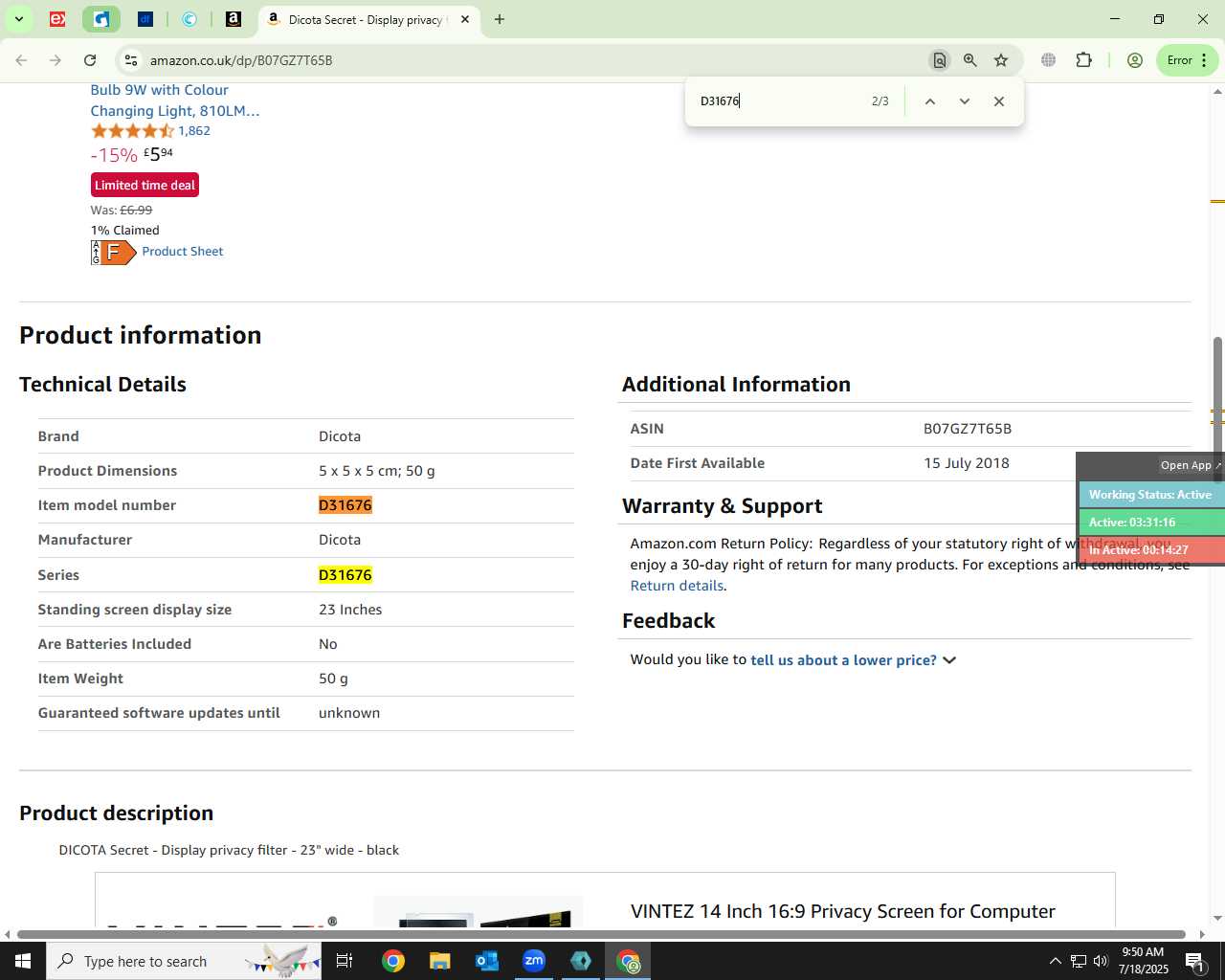Switch to the black Amazon icon tab
Screen dimensions: 1225x980
(234, 19)
